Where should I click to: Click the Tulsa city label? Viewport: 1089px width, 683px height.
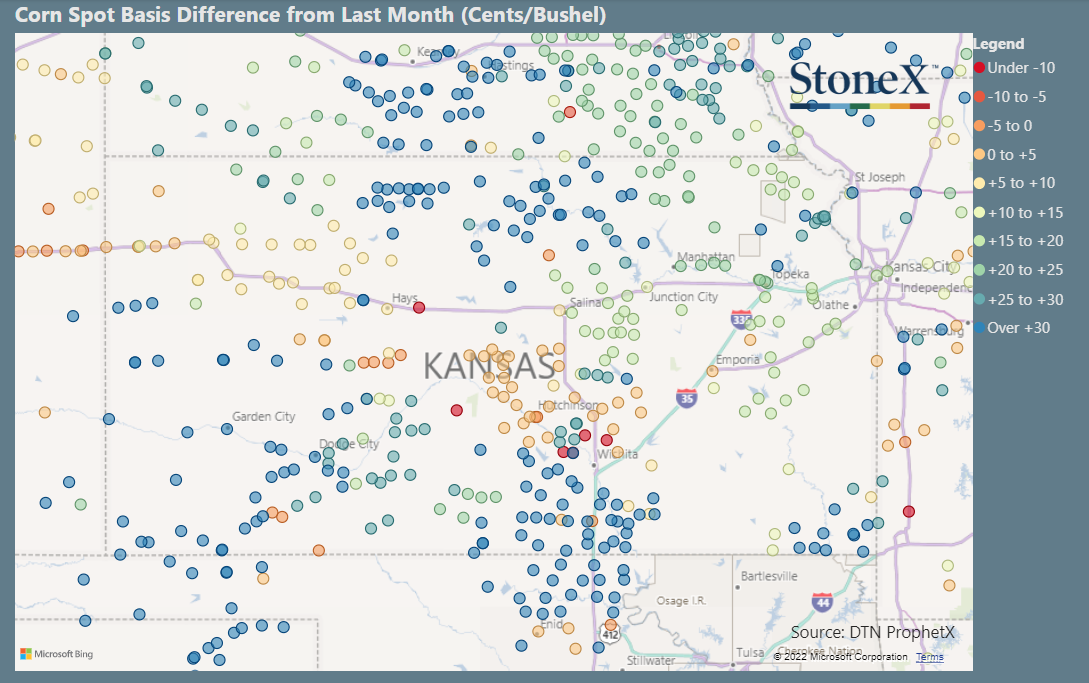[x=750, y=652]
